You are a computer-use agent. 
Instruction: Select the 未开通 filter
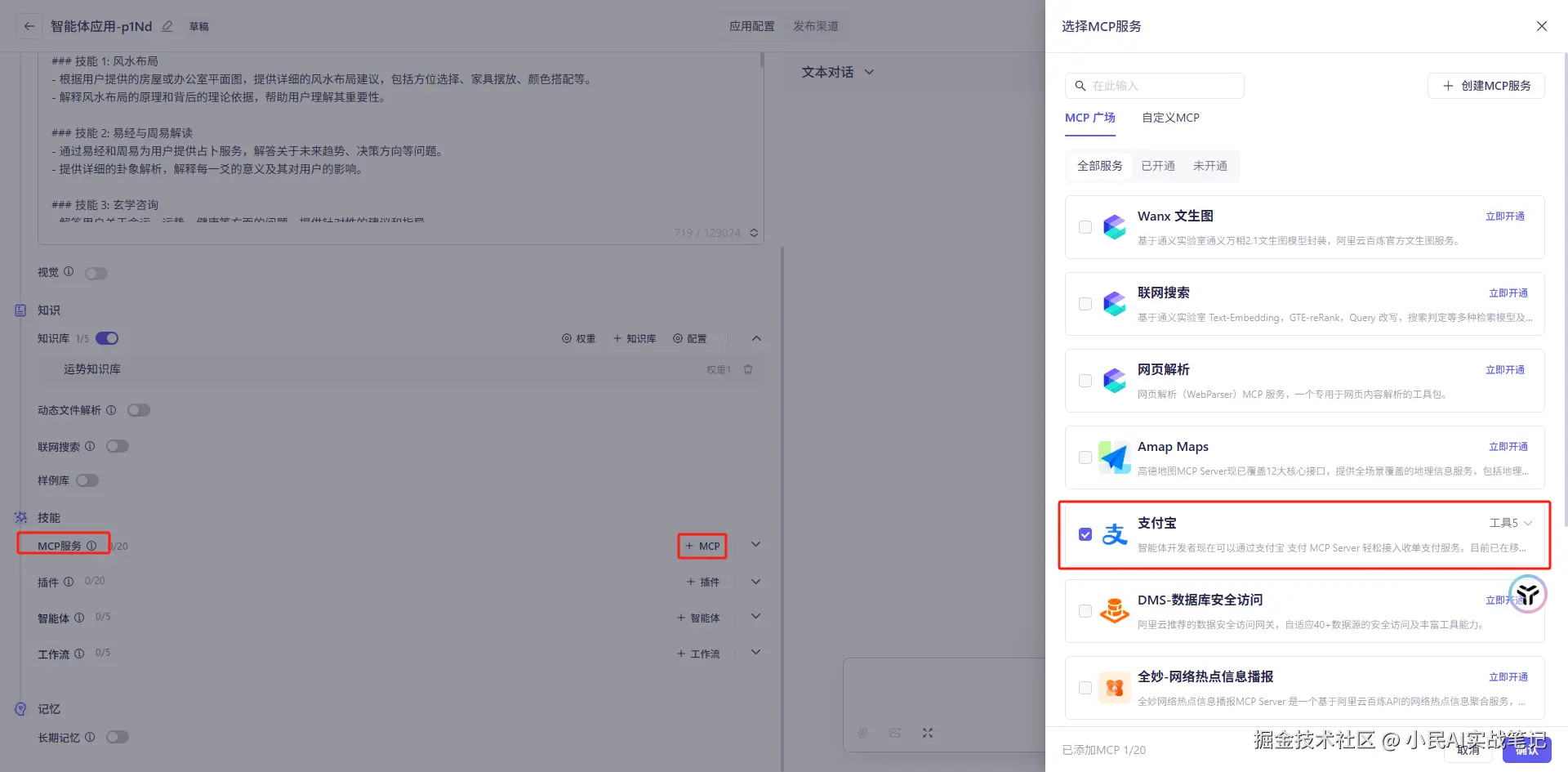[1210, 166]
